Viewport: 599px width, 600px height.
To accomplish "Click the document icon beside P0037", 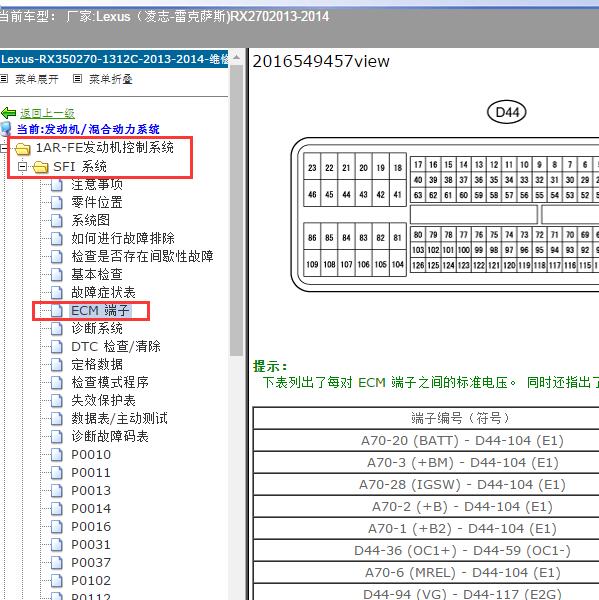I will pyautogui.click(x=57, y=562).
